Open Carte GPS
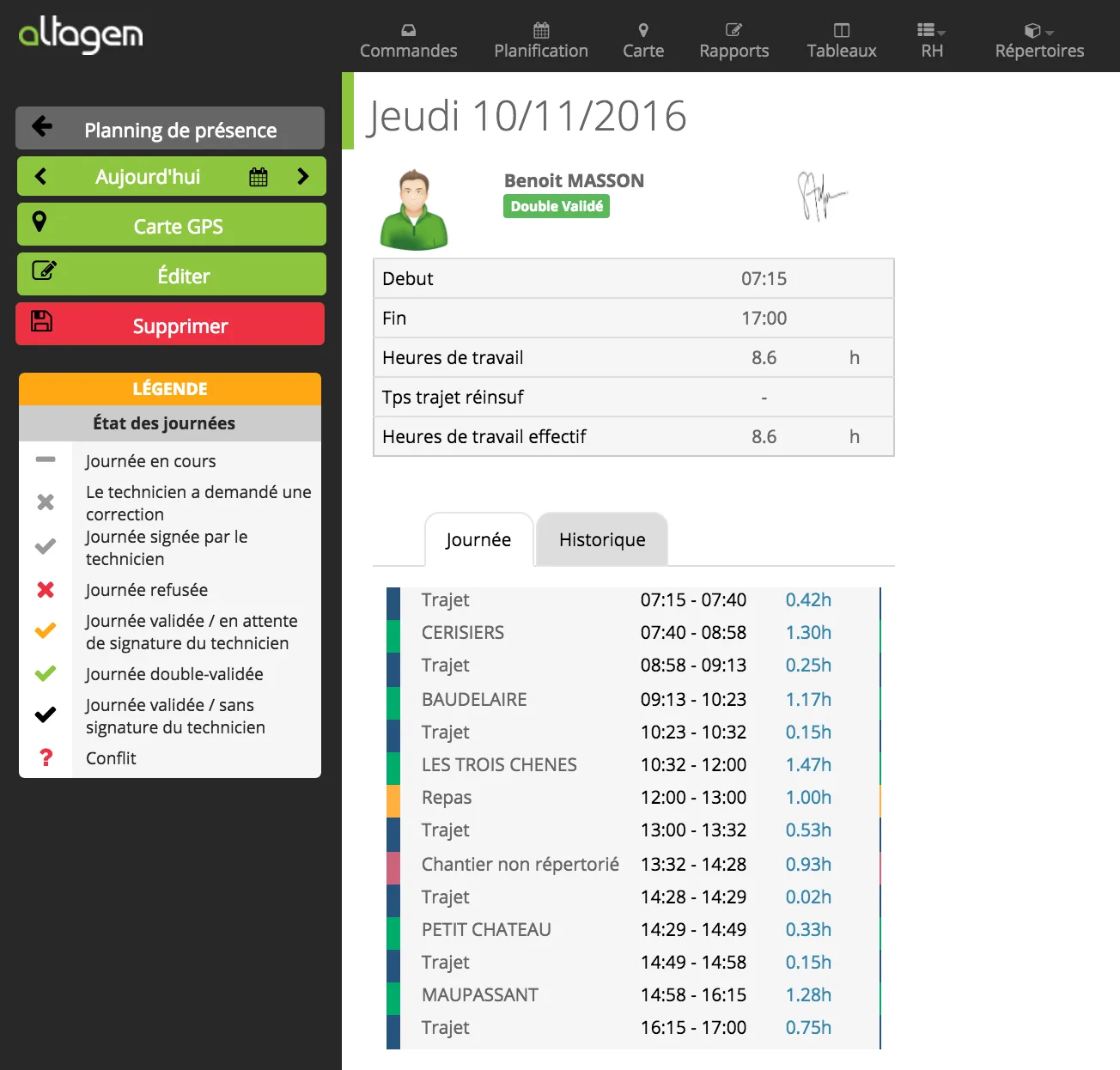The image size is (1120, 1070). pyautogui.click(x=171, y=224)
